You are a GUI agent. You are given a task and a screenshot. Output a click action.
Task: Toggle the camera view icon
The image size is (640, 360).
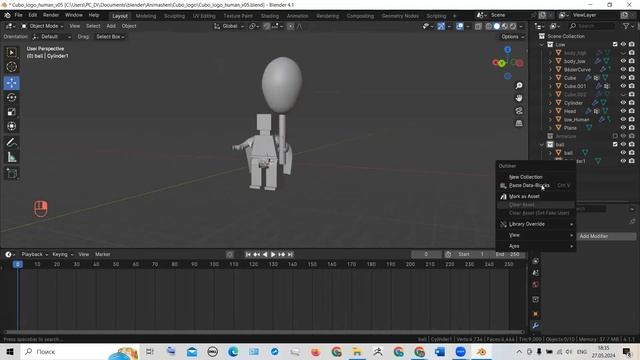pyautogui.click(x=519, y=111)
